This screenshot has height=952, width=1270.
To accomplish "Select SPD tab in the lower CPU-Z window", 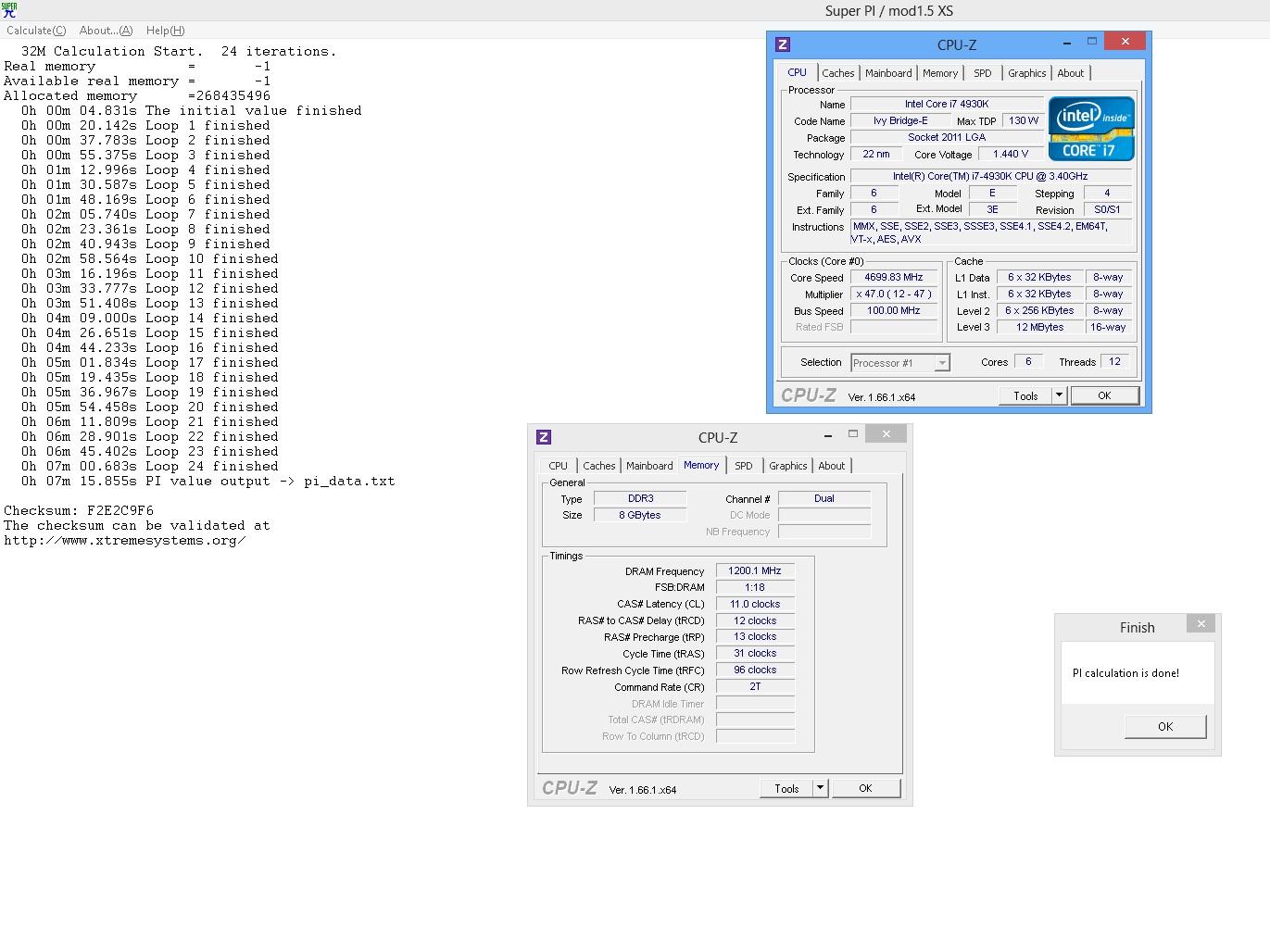I will [x=744, y=466].
